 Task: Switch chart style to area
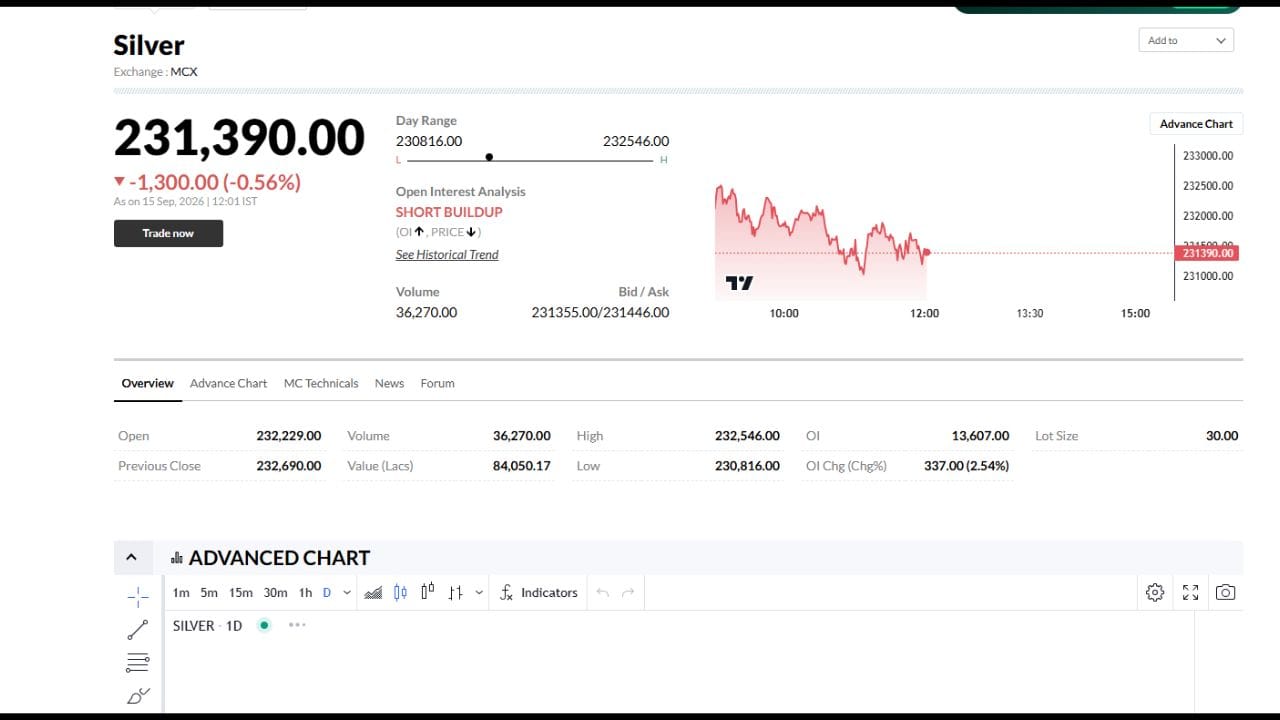(373, 593)
